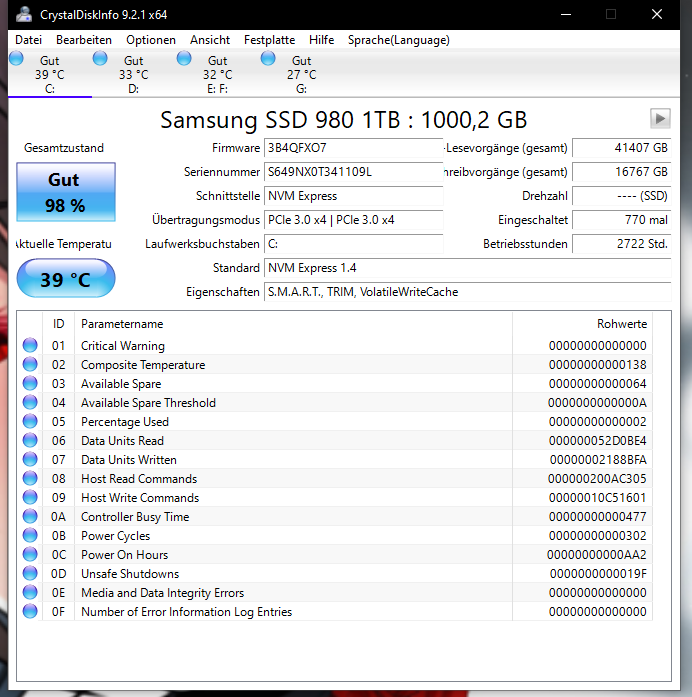
Task: Select the Data Units Written parameter name
Action: (129, 460)
